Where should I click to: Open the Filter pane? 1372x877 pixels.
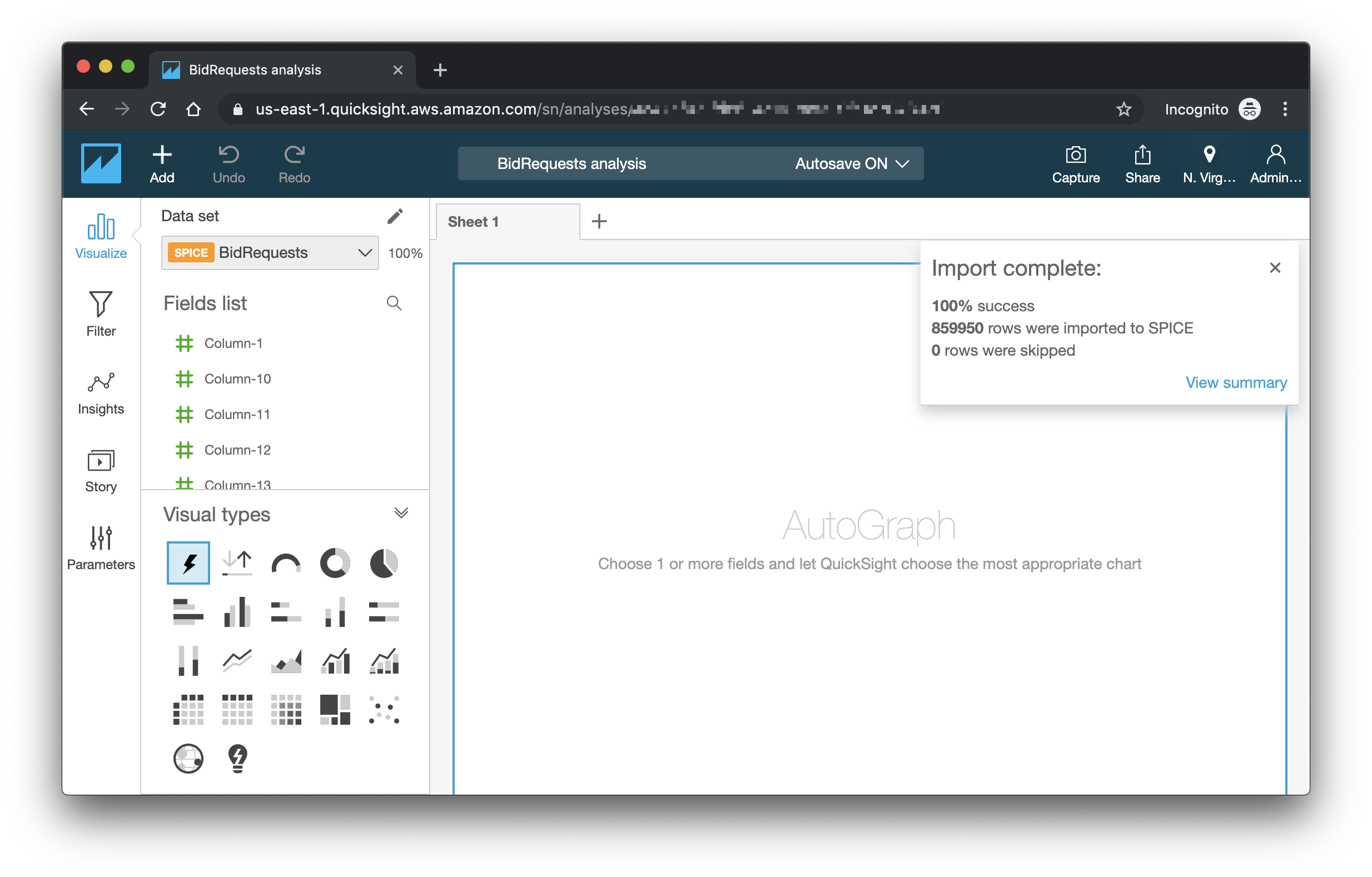pyautogui.click(x=101, y=314)
